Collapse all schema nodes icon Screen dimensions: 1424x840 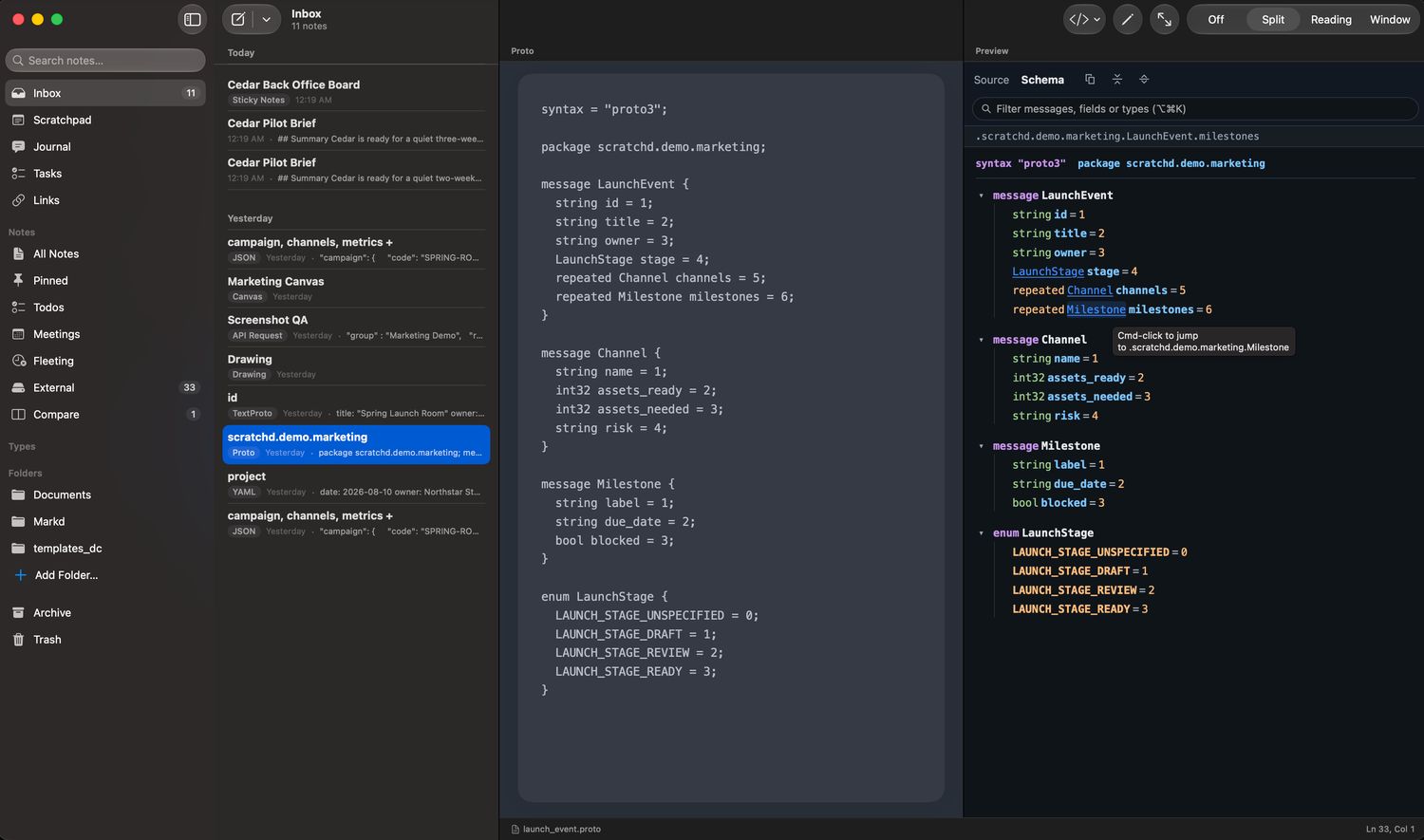point(1117,80)
